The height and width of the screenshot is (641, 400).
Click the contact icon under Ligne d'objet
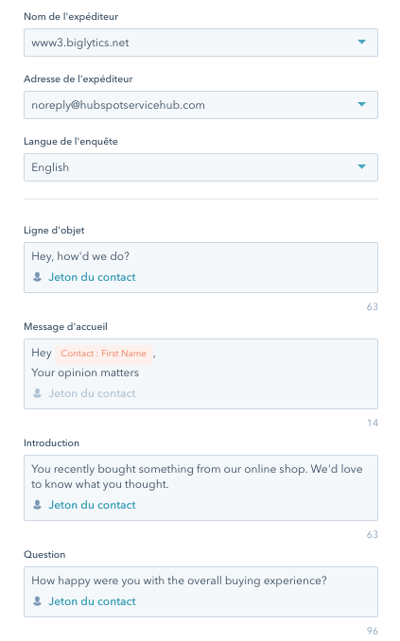point(37,277)
